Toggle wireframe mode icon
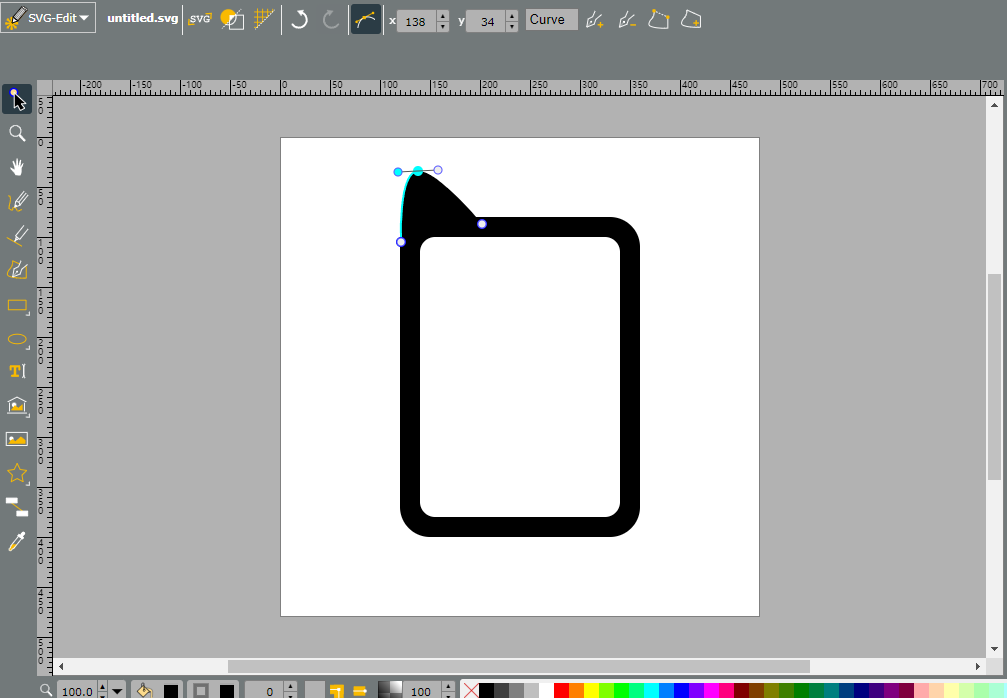This screenshot has width=1007, height=698. 232,19
